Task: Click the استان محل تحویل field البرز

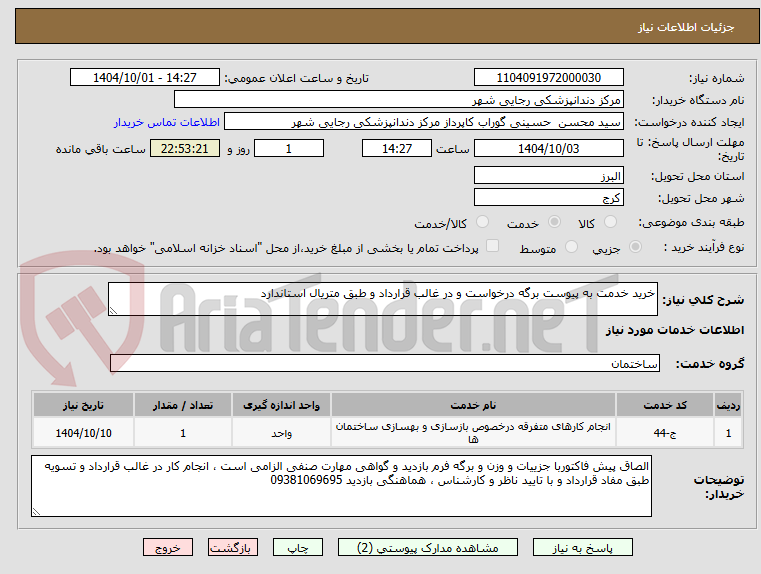Action: pyautogui.click(x=548, y=176)
